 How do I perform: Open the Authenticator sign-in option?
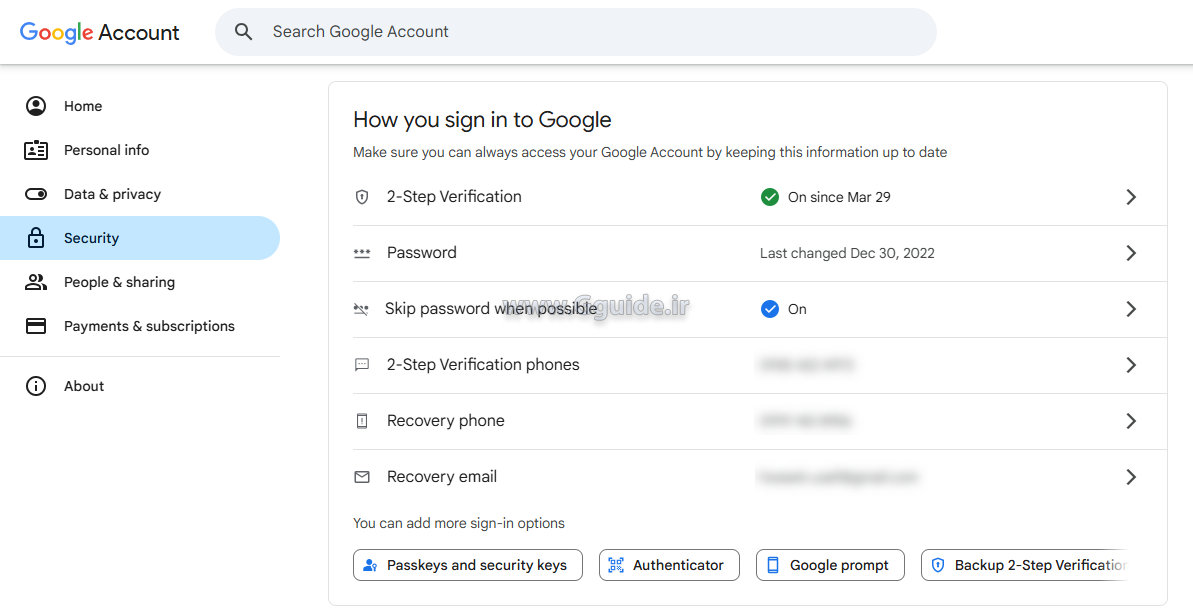pyautogui.click(x=669, y=565)
